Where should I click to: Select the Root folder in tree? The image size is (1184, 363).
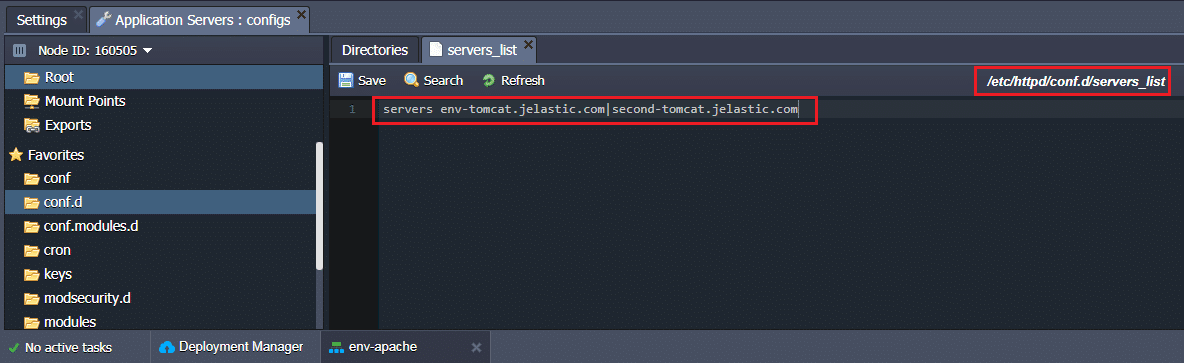pos(162,77)
